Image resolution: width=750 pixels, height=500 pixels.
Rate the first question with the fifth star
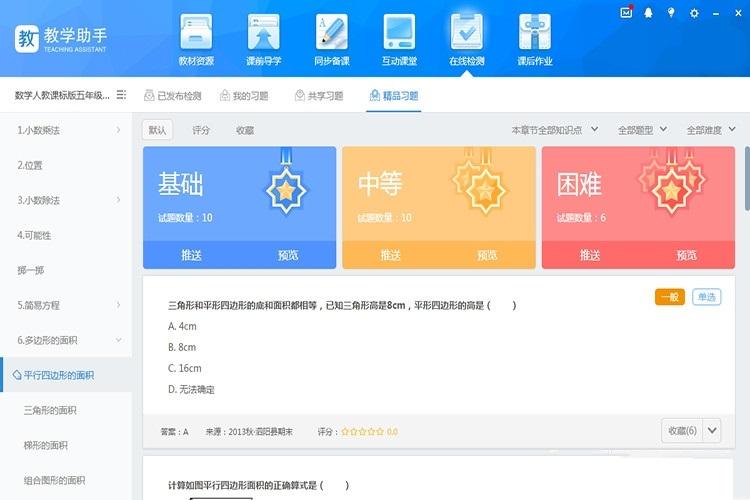click(380, 432)
